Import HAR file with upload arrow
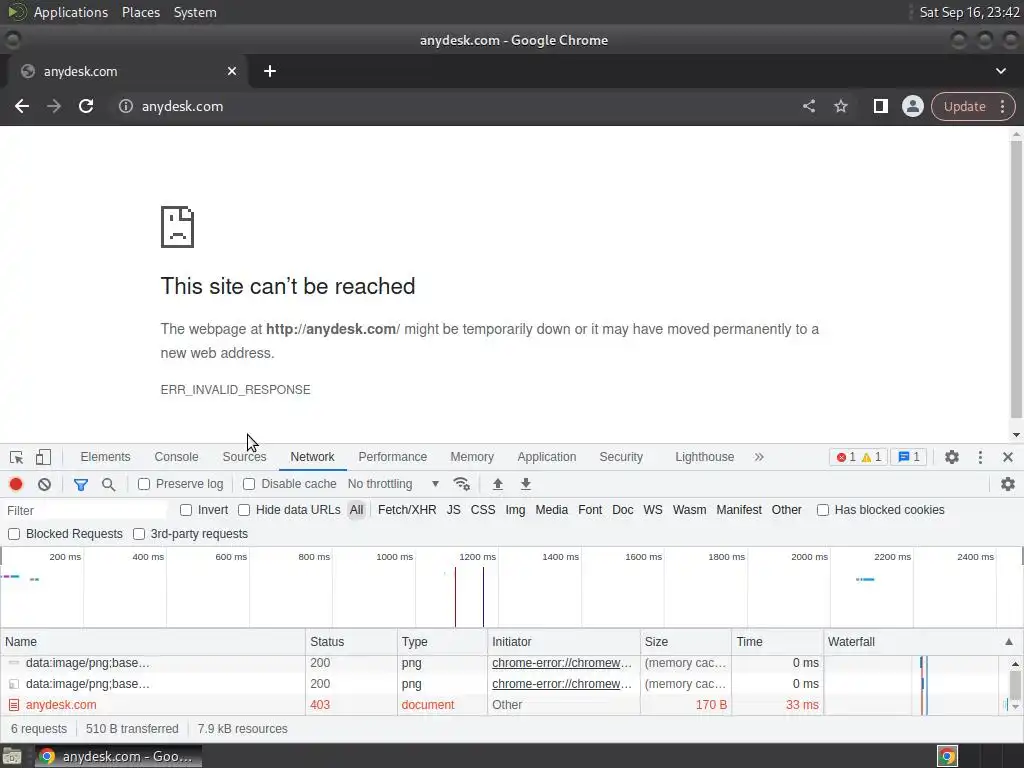The width and height of the screenshot is (1024, 768). 498,484
